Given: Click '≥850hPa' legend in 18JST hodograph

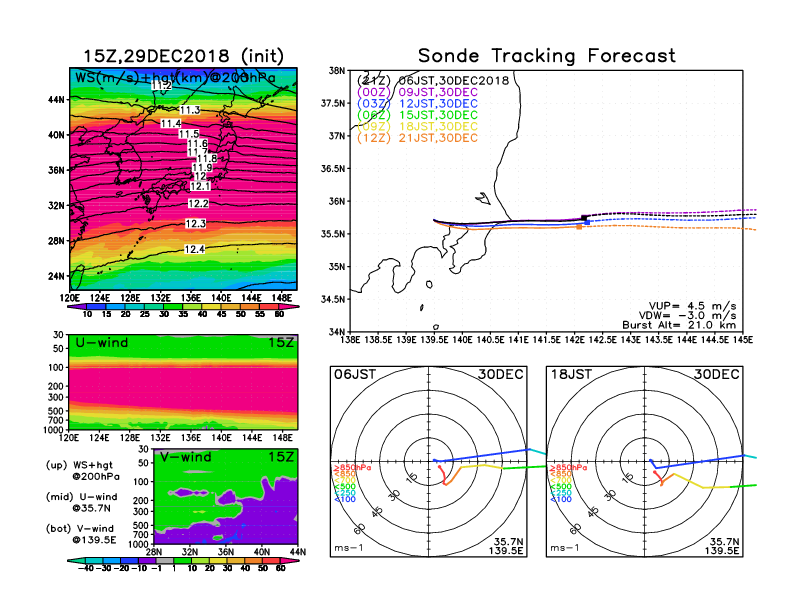Looking at the screenshot, I should [x=569, y=468].
